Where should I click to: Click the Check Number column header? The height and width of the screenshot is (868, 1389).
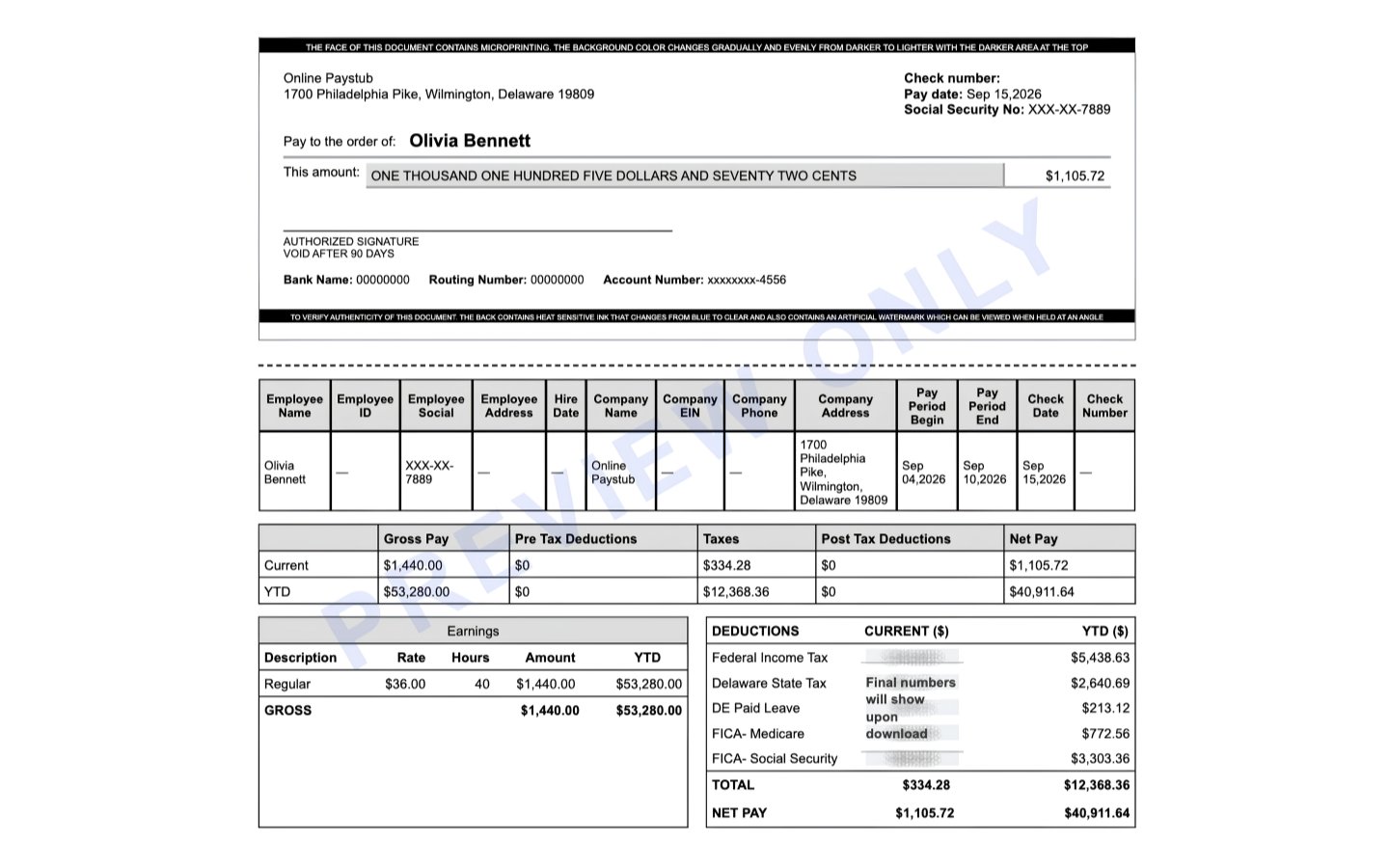click(x=1104, y=405)
